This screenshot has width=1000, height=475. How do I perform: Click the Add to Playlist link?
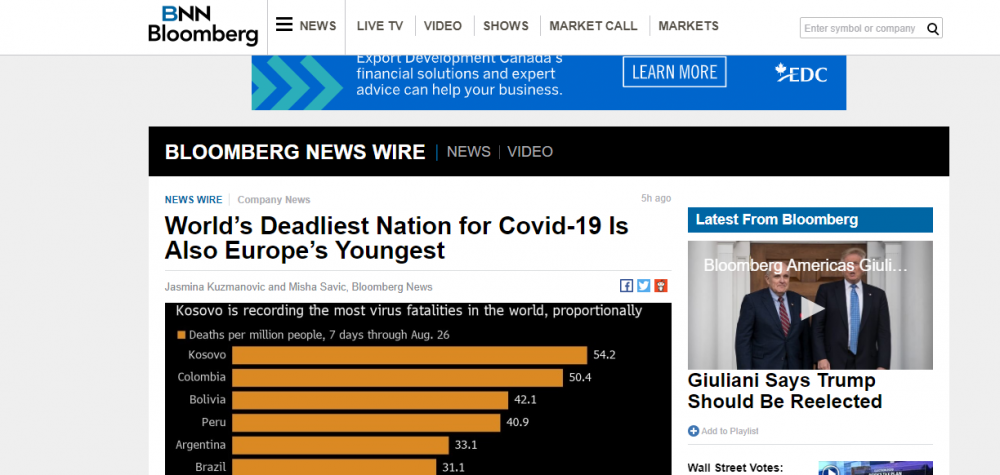pyautogui.click(x=730, y=432)
